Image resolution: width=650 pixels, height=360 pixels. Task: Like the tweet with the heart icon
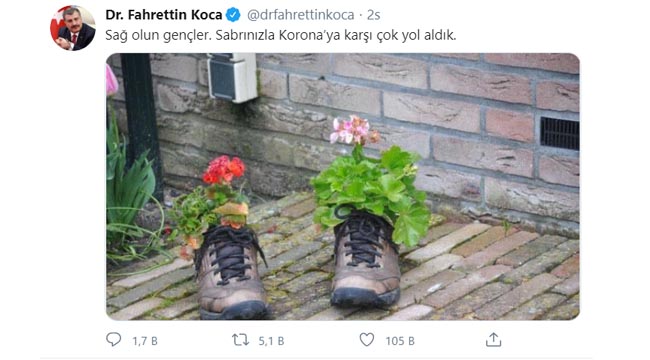[x=366, y=340]
